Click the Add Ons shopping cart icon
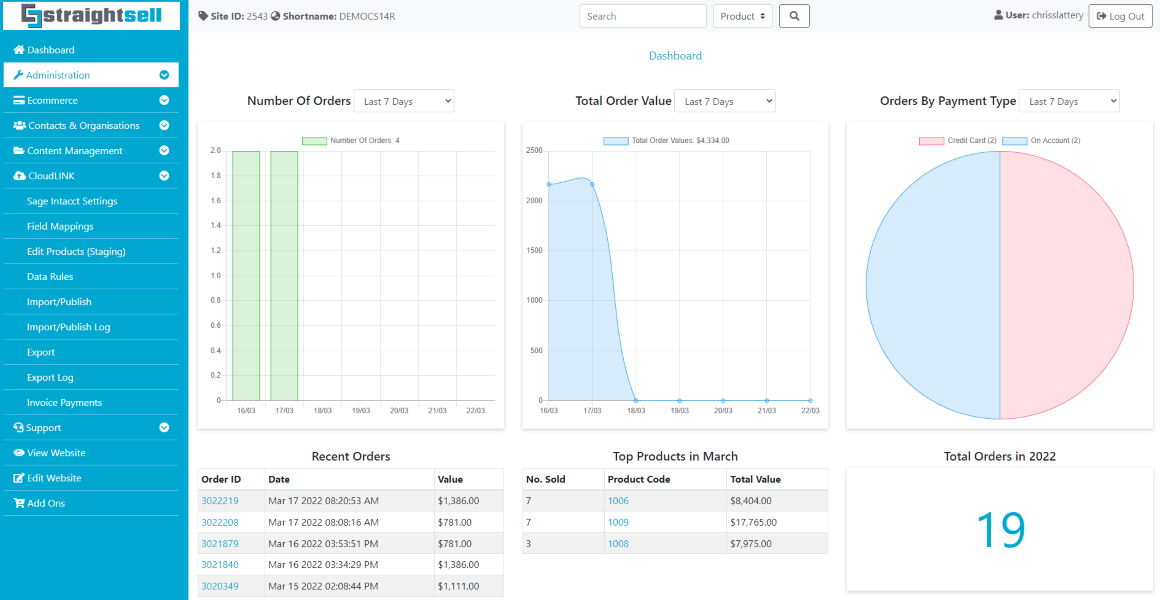The height and width of the screenshot is (600, 1160). pos(19,503)
